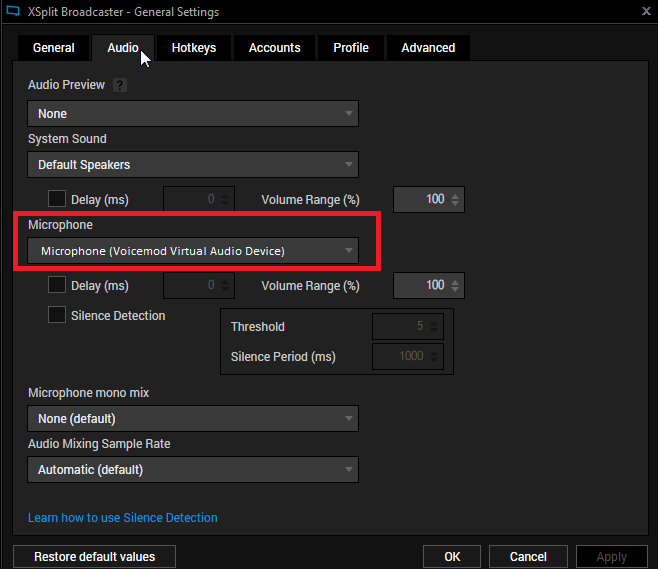This screenshot has height=569, width=658.
Task: Click the System Sound delay value field
Action: (x=199, y=199)
